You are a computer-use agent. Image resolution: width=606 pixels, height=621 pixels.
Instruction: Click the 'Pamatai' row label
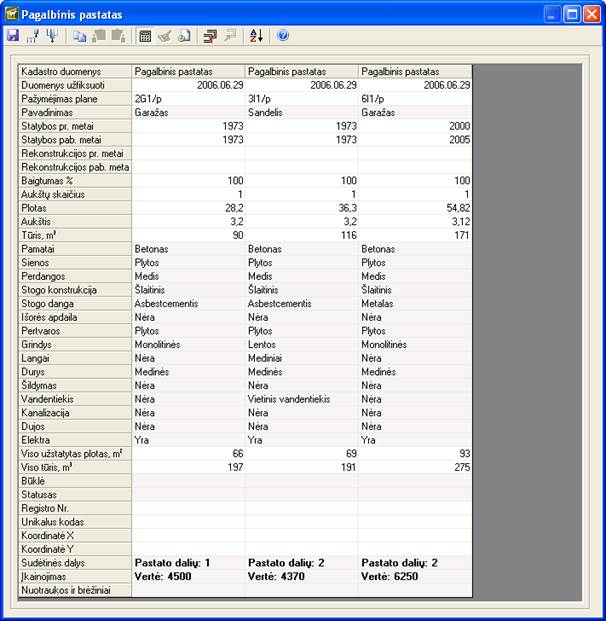coord(75,249)
